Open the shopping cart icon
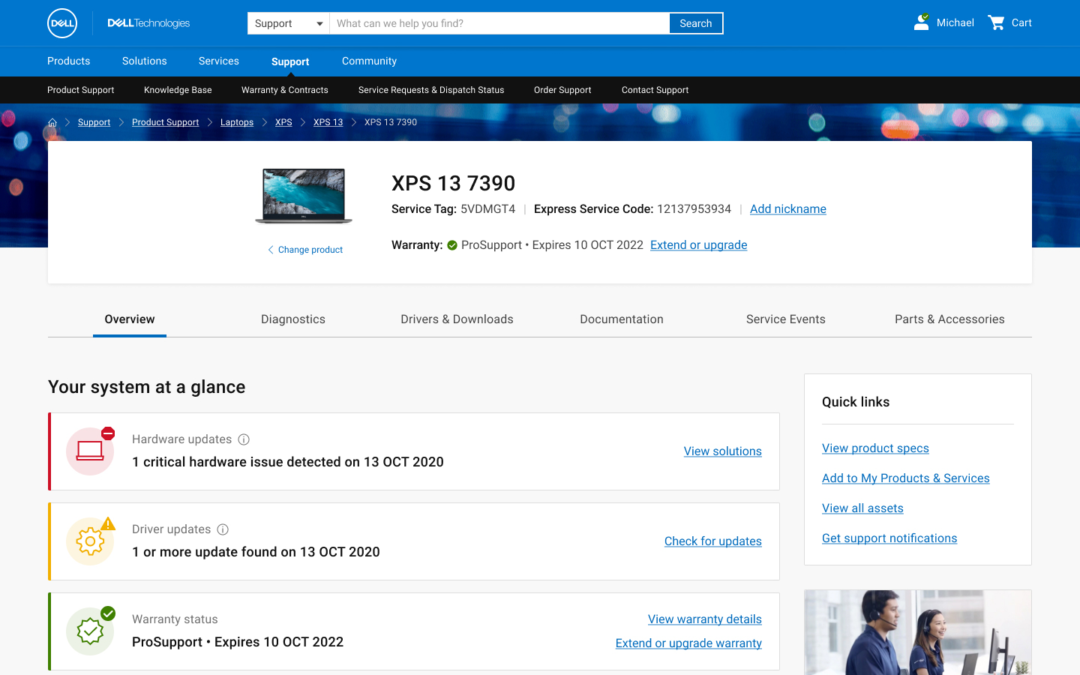1080x675 pixels. click(x=996, y=22)
